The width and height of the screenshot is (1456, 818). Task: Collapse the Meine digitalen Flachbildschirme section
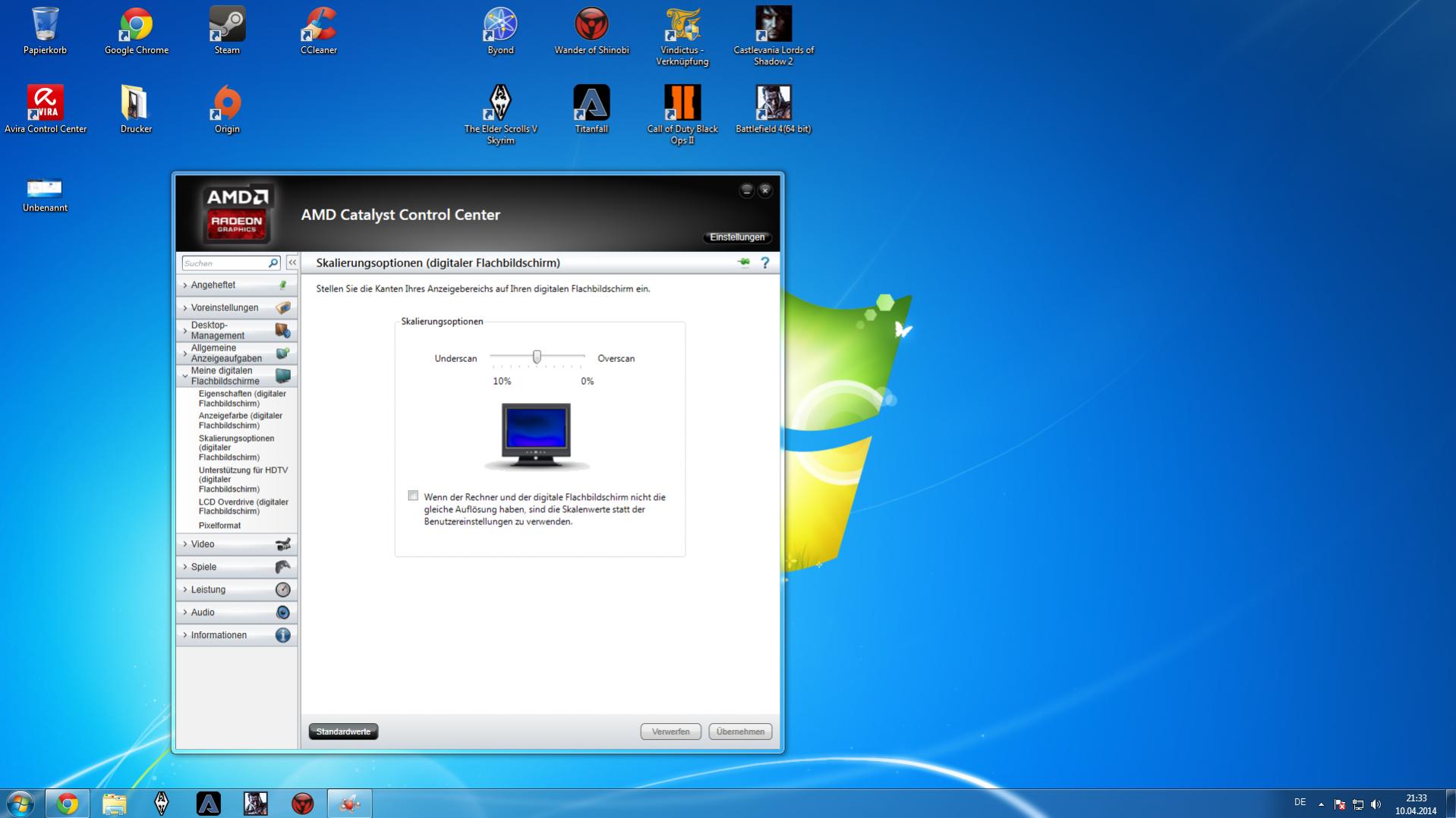(237, 376)
